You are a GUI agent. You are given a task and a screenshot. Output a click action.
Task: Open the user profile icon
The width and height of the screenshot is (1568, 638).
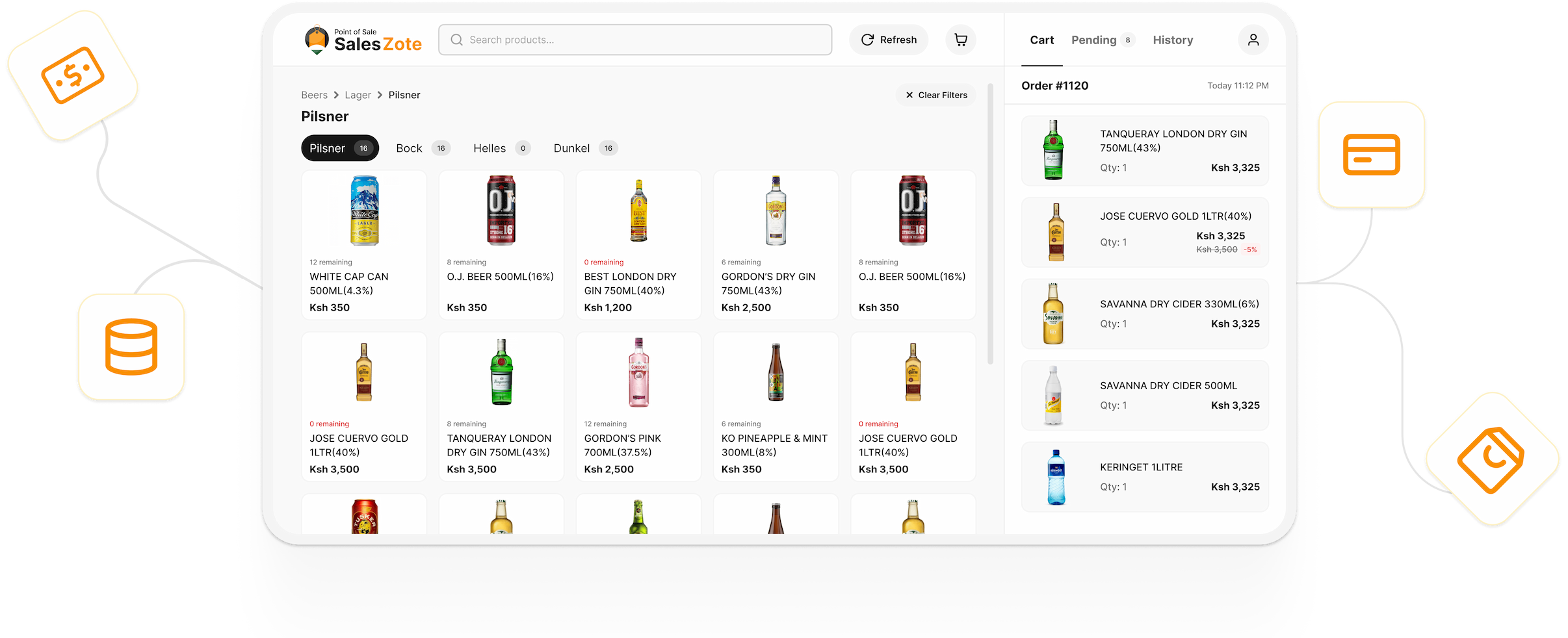tap(1253, 40)
